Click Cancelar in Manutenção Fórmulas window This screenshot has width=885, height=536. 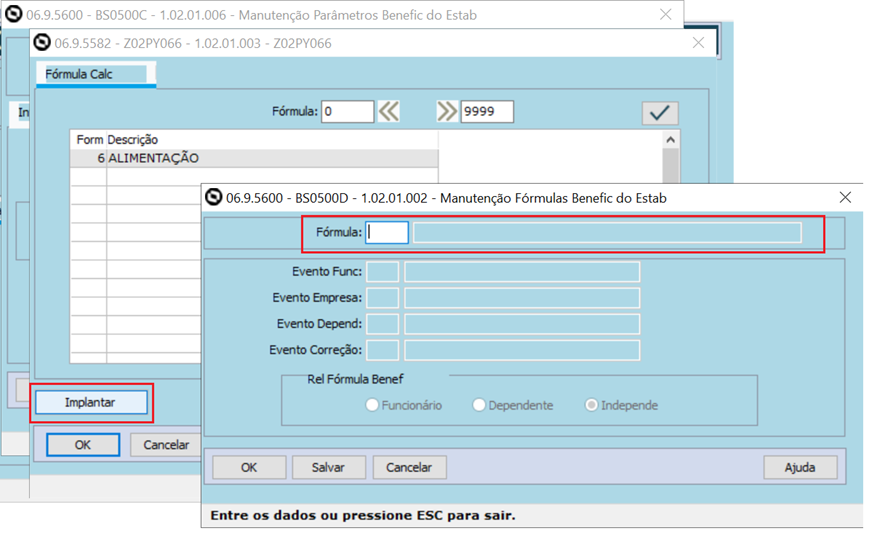point(409,467)
